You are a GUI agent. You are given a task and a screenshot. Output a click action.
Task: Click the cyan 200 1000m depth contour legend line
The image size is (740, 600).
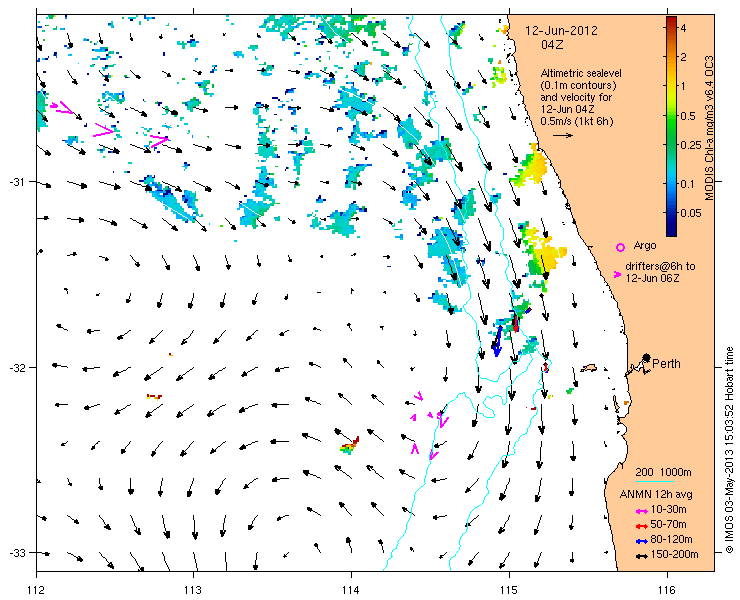[655, 482]
